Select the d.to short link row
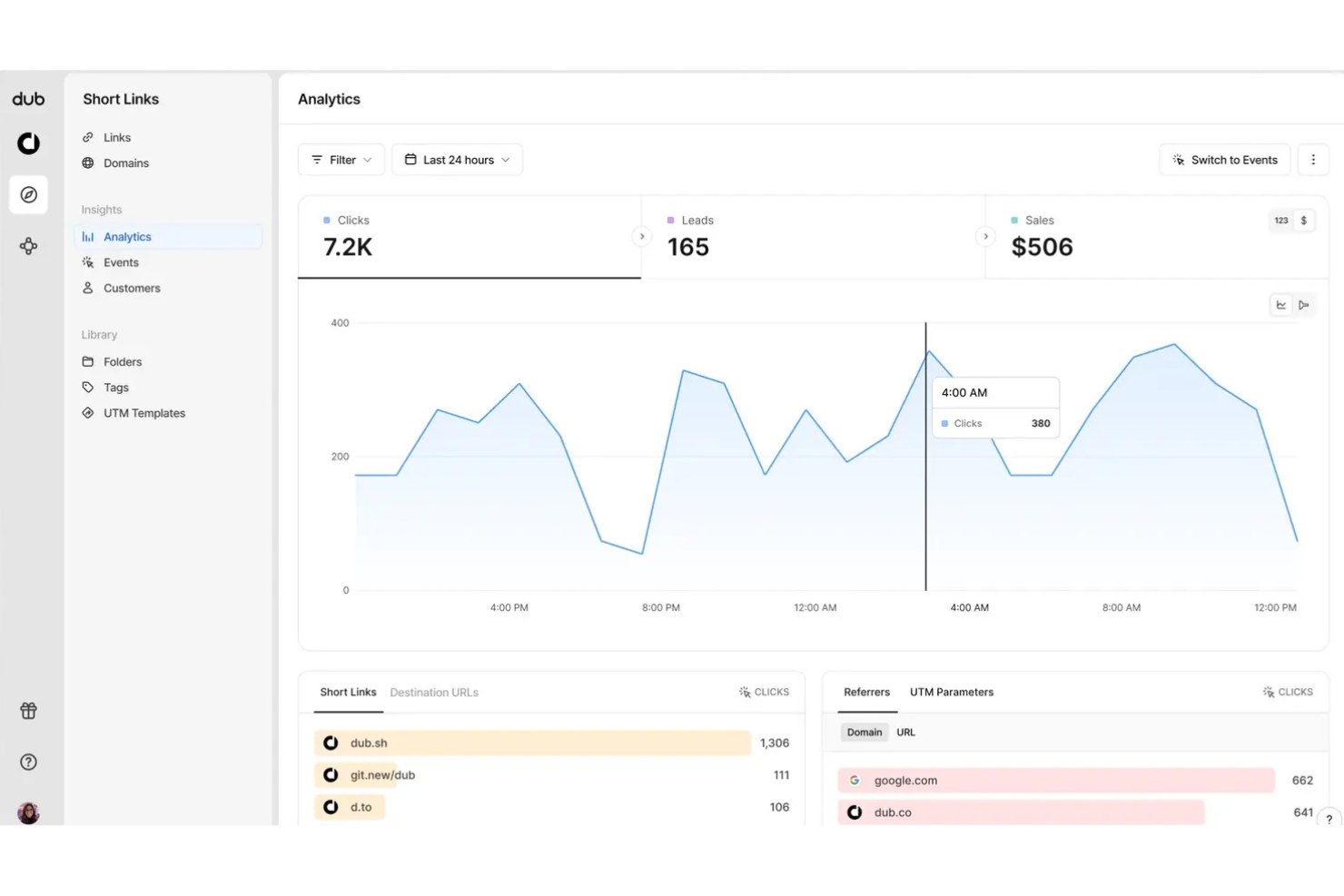 click(553, 807)
